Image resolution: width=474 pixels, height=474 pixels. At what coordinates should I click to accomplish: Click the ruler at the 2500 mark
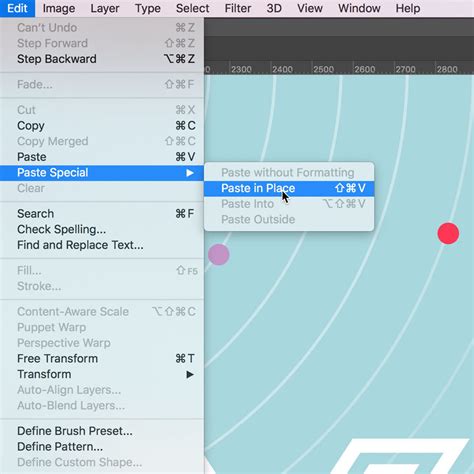tap(323, 69)
